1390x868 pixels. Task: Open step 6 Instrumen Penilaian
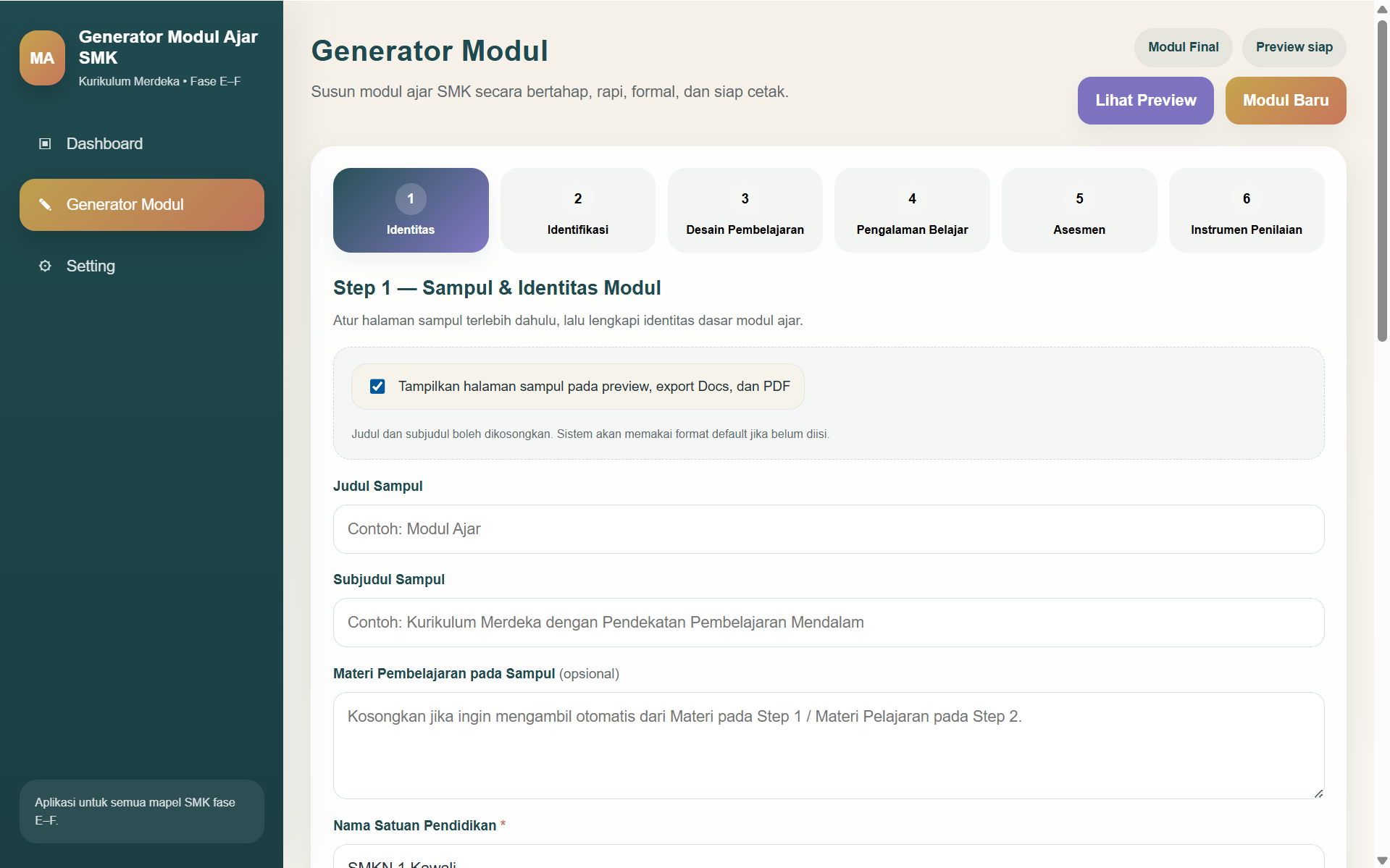coord(1247,210)
